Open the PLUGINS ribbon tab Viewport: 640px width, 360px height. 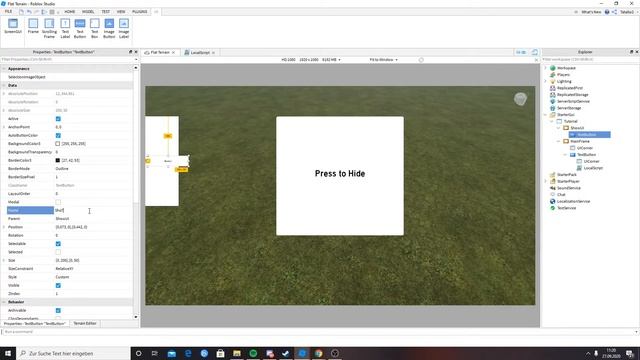coord(140,12)
